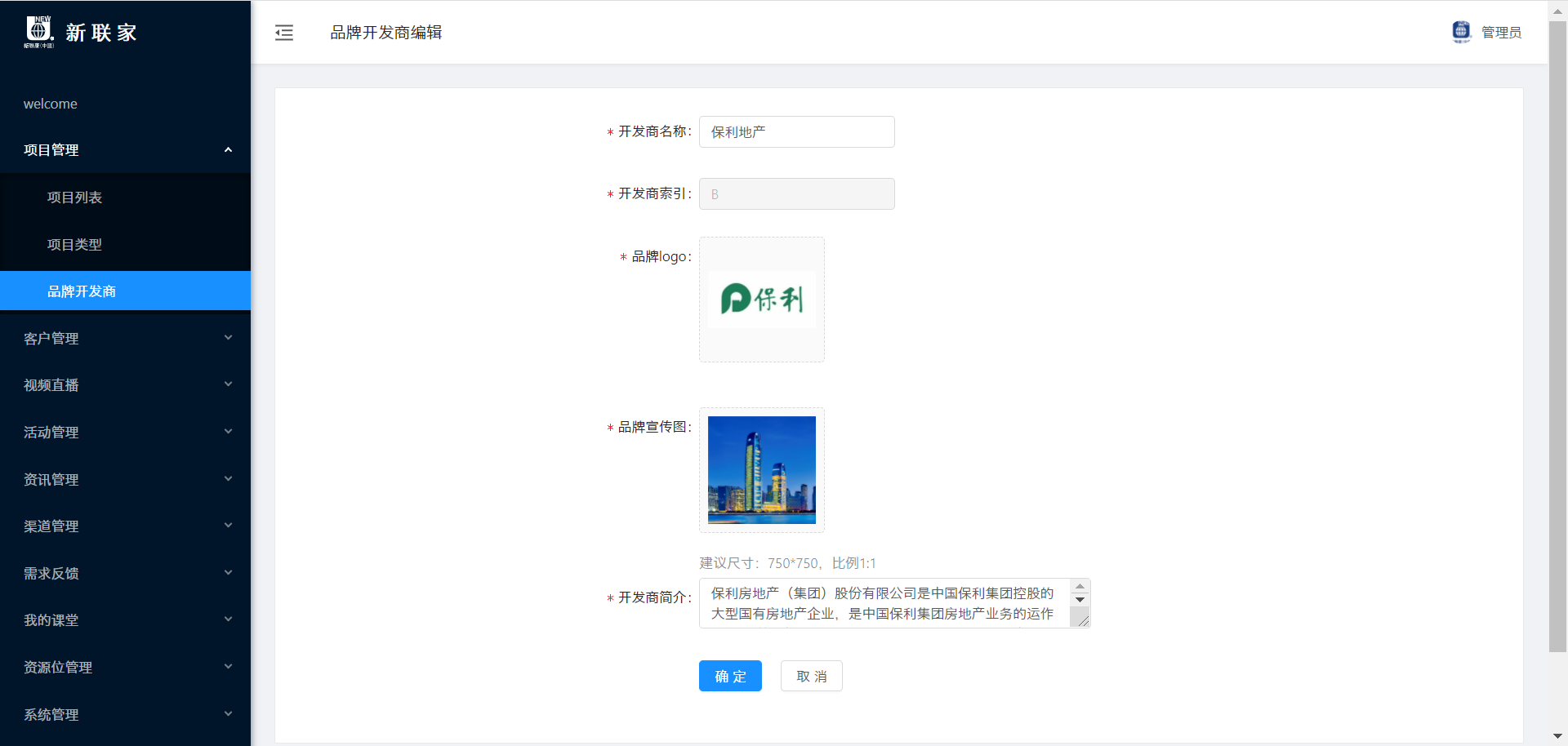
Task: Click the 品牌logo label
Action: coord(661,256)
